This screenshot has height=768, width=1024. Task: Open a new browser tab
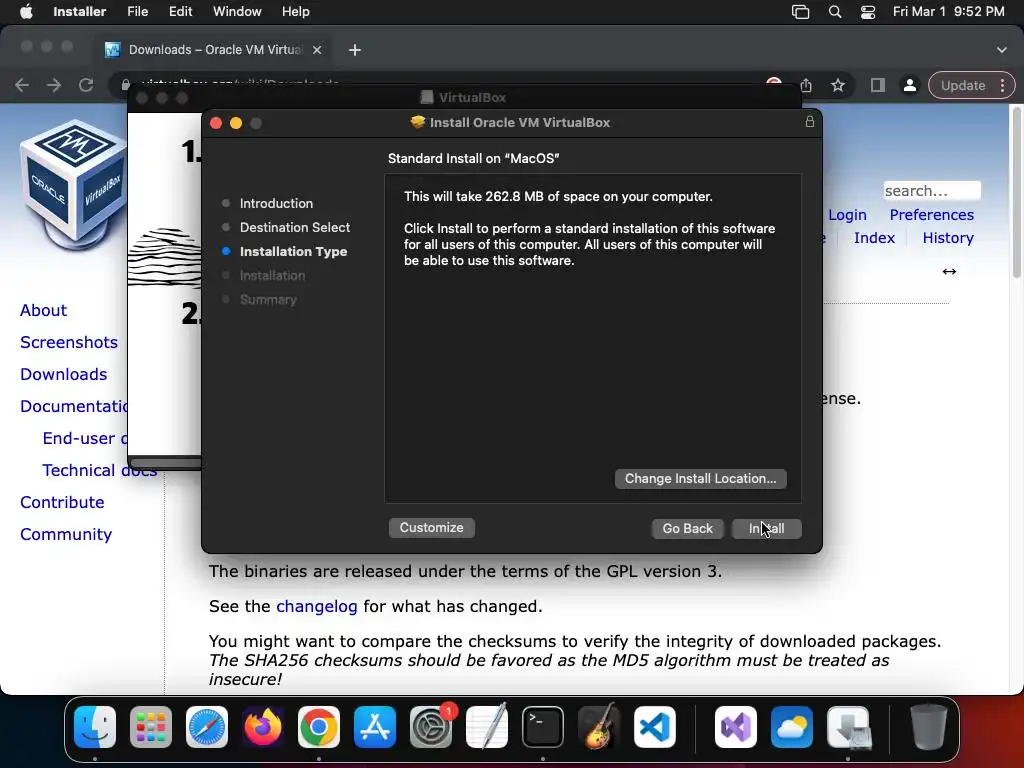pos(355,50)
